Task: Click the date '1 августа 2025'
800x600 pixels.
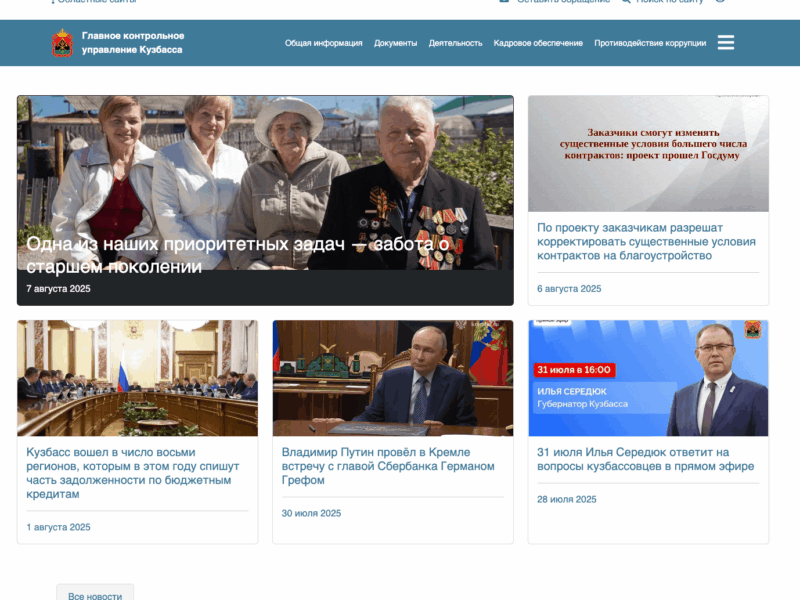Action: [58, 527]
